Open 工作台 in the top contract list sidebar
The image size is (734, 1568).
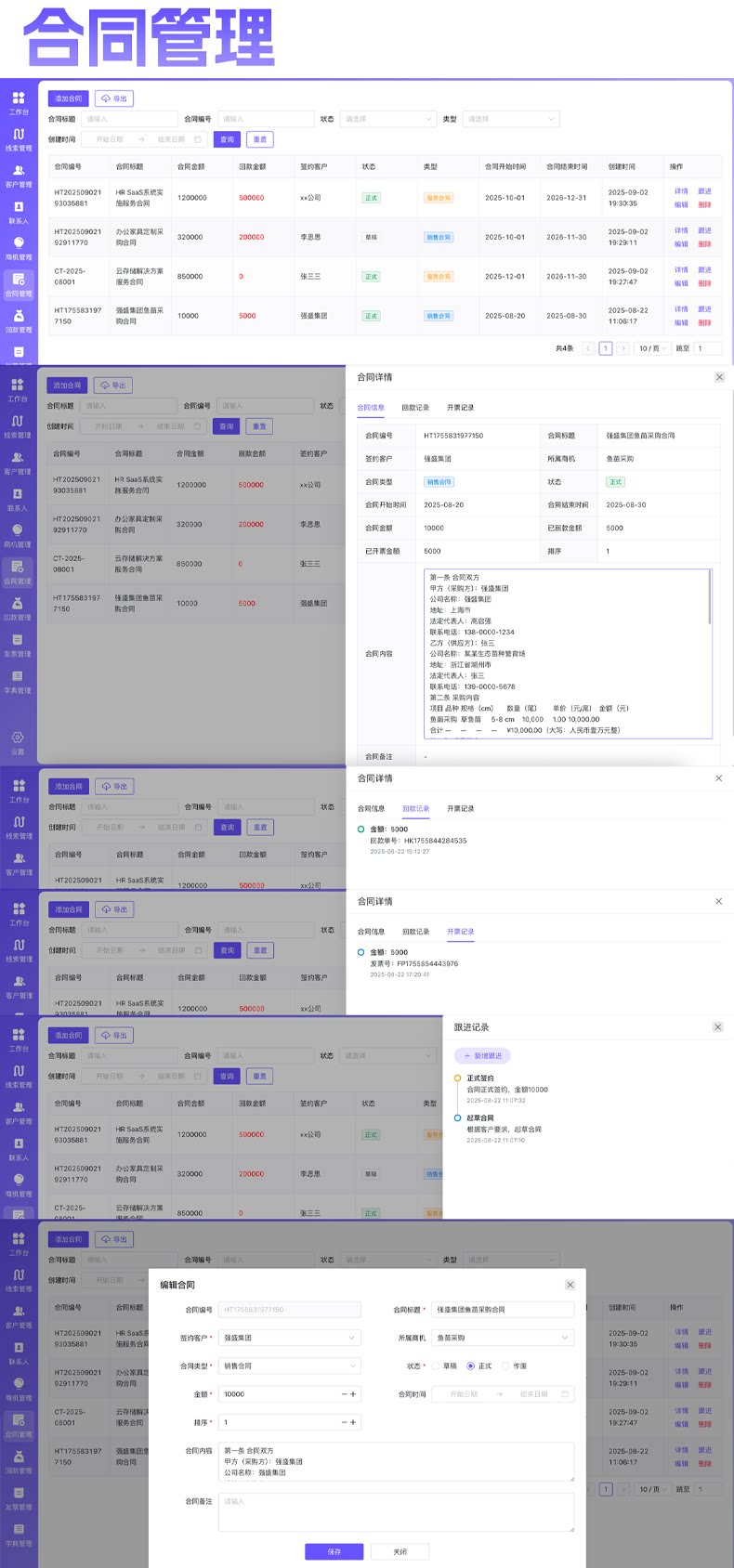19,102
